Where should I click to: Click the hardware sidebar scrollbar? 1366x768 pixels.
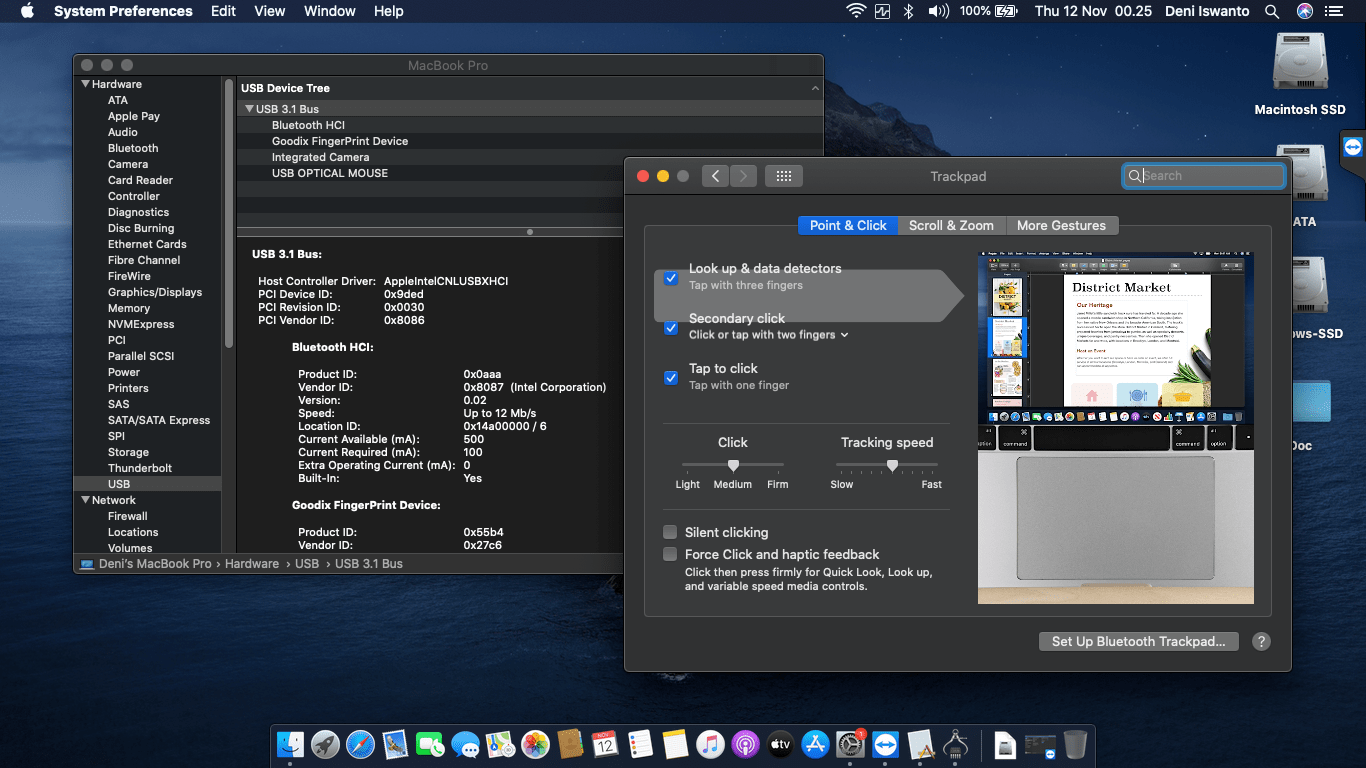pyautogui.click(x=229, y=213)
